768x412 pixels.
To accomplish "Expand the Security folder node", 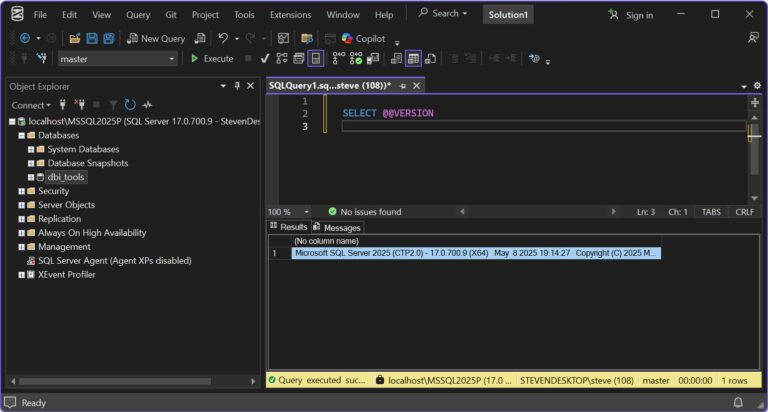I will click(x=21, y=191).
